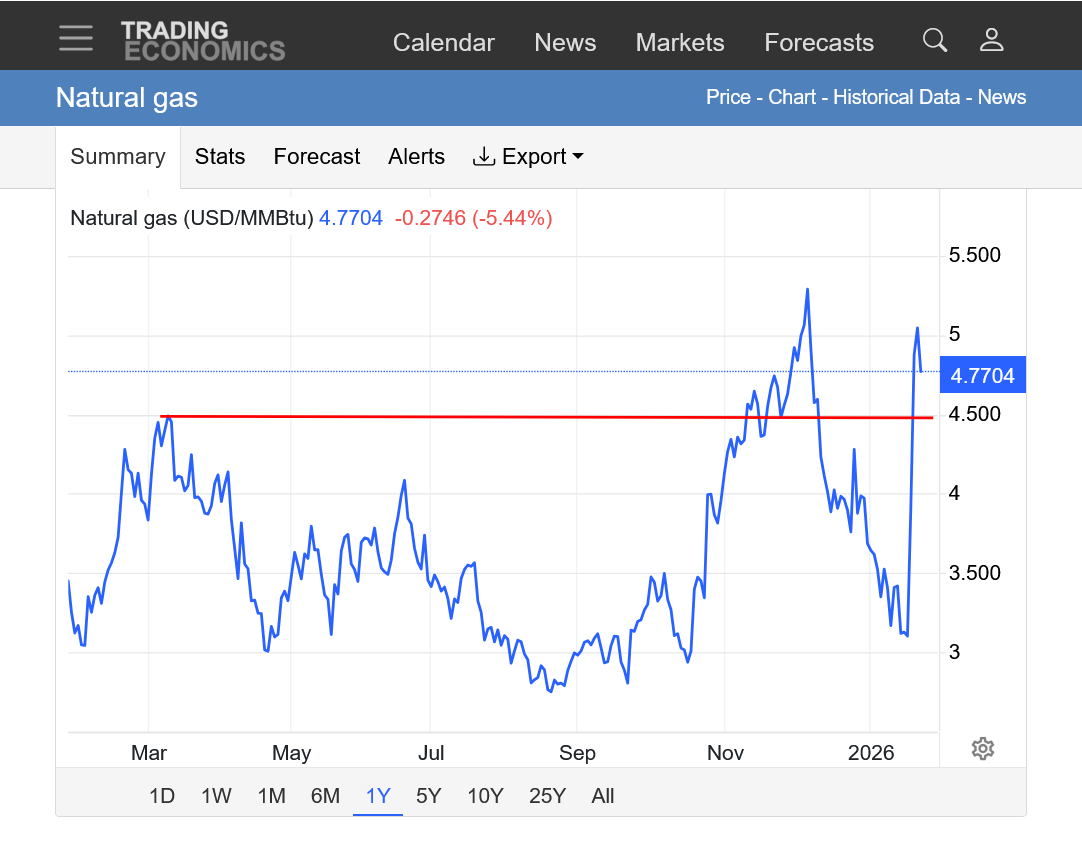The height and width of the screenshot is (863, 1082).
Task: Open Markets in top navigation
Action: click(x=680, y=43)
